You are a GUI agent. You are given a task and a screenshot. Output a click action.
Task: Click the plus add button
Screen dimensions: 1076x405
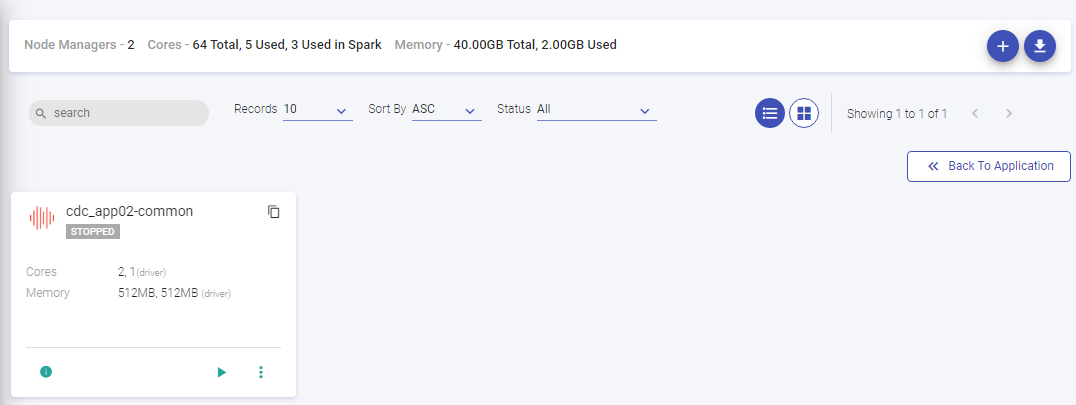click(x=1003, y=47)
